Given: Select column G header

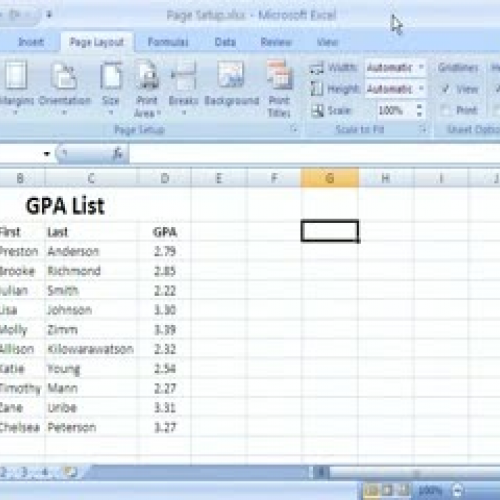Looking at the screenshot, I should pyautogui.click(x=330, y=178).
